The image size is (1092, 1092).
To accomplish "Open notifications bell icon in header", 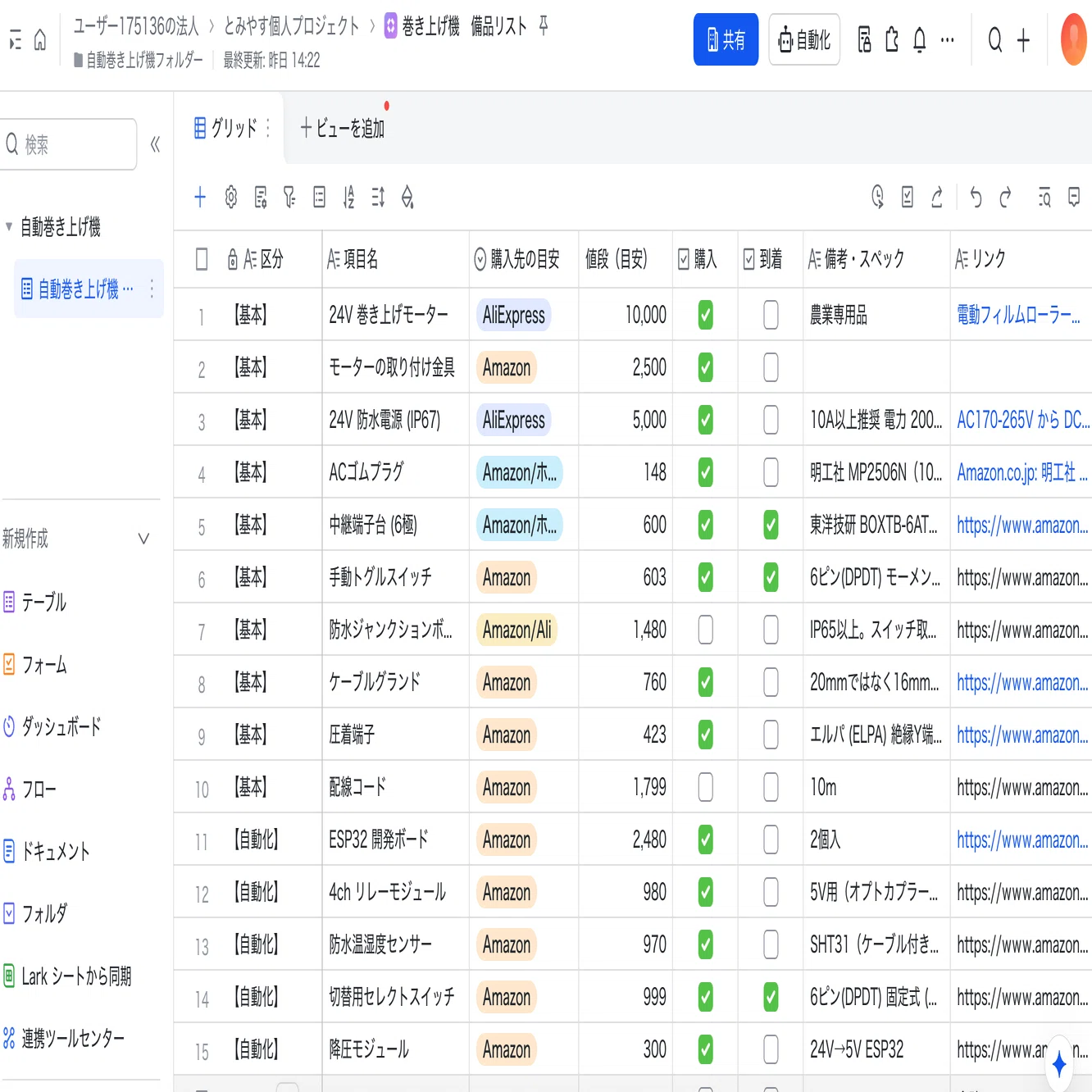I will point(920,39).
